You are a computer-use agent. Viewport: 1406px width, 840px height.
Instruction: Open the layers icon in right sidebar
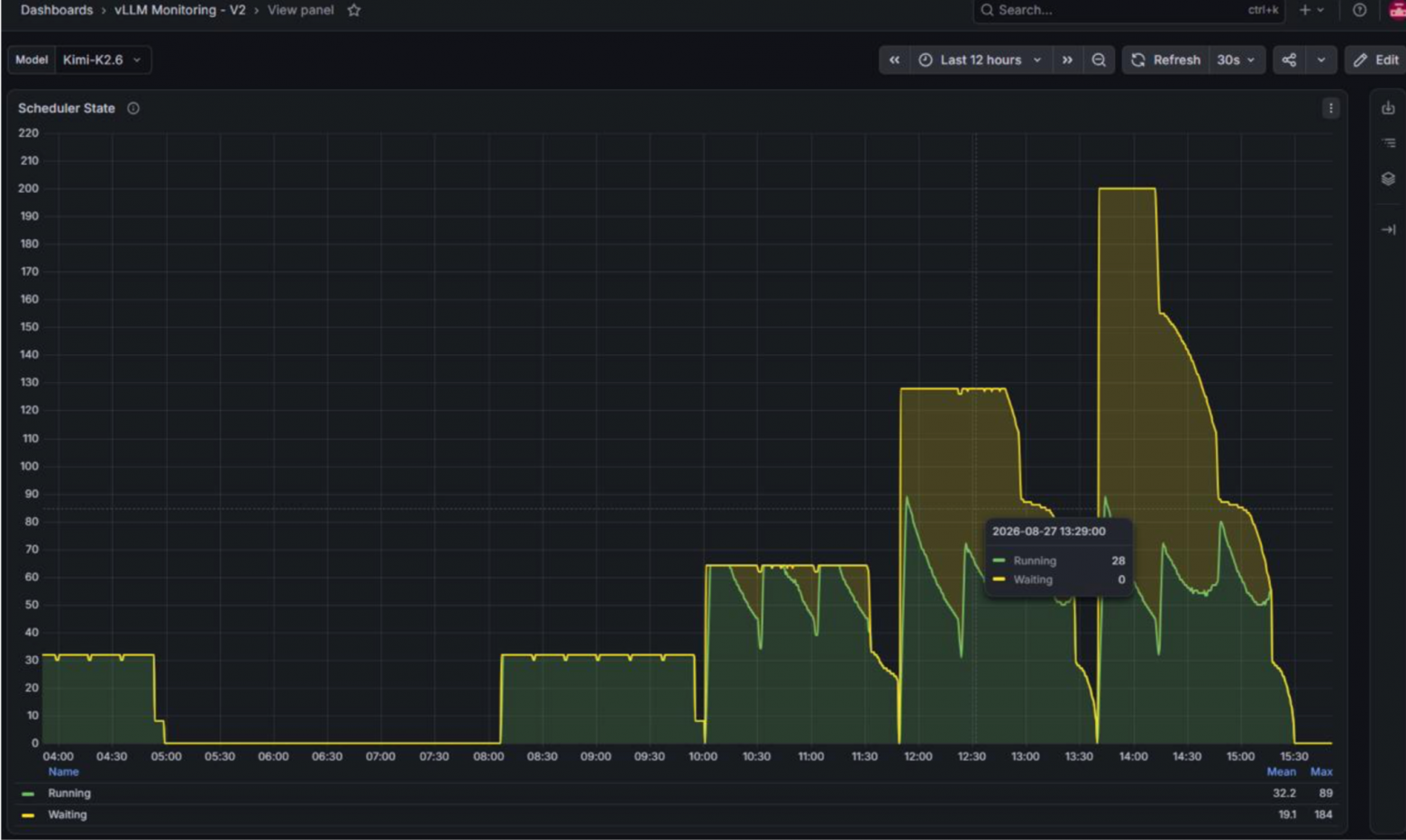pyautogui.click(x=1388, y=178)
